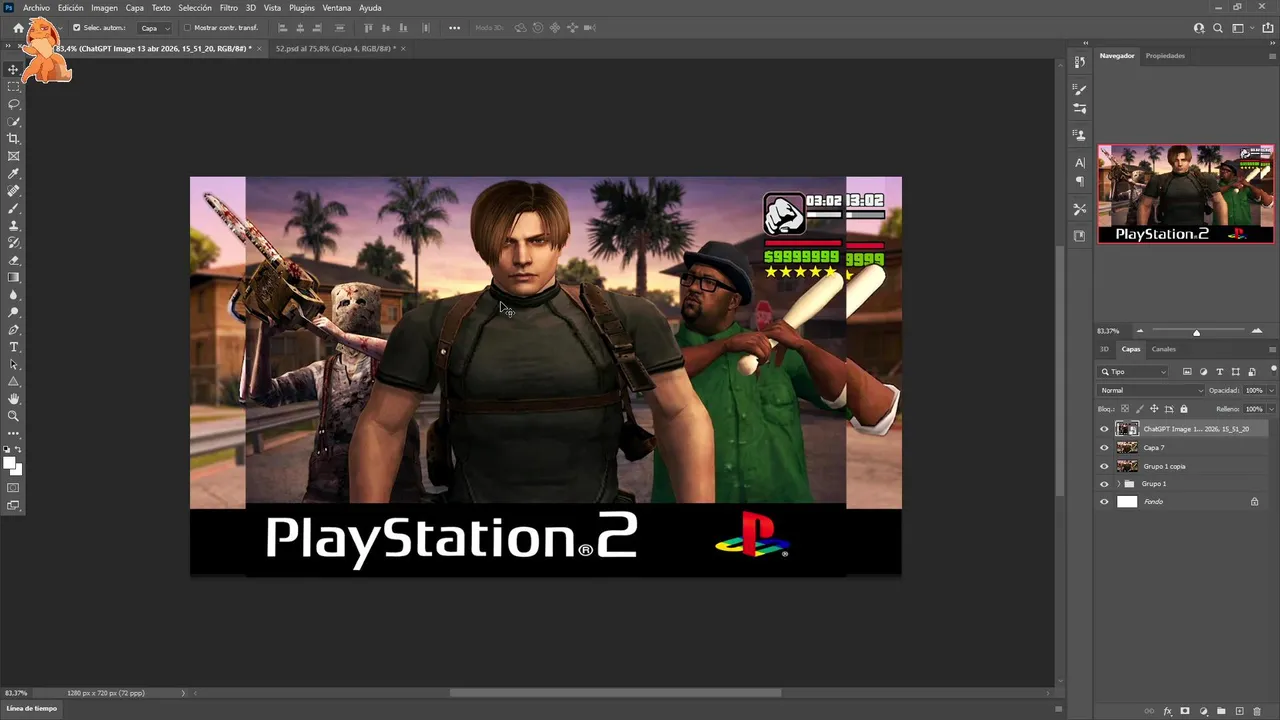Filter layers by type layer icon
Image resolution: width=1280 pixels, height=720 pixels.
[x=1219, y=372]
